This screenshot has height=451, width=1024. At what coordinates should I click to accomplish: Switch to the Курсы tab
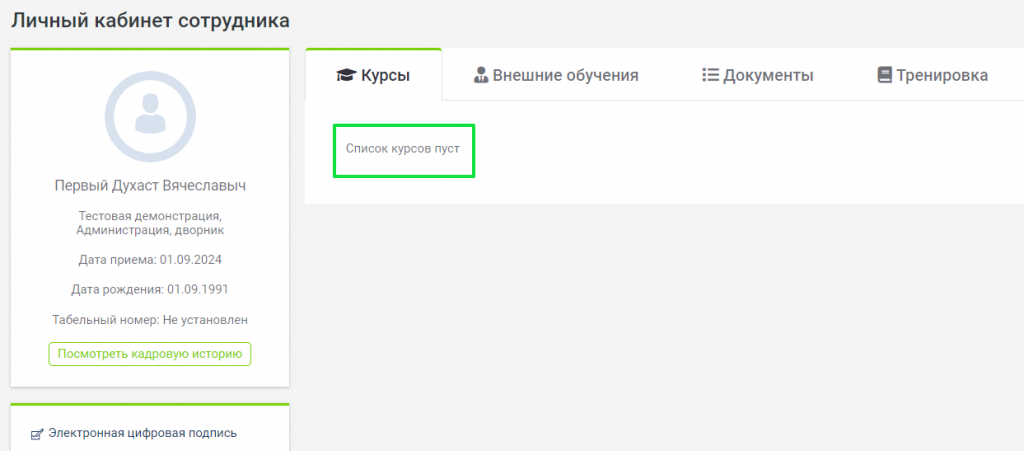click(374, 75)
